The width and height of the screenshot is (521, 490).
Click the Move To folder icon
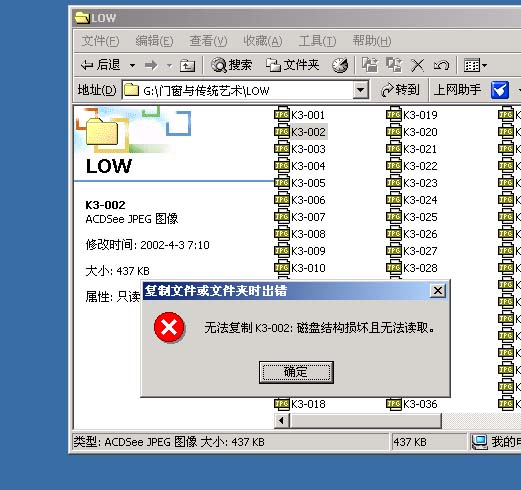coord(370,65)
